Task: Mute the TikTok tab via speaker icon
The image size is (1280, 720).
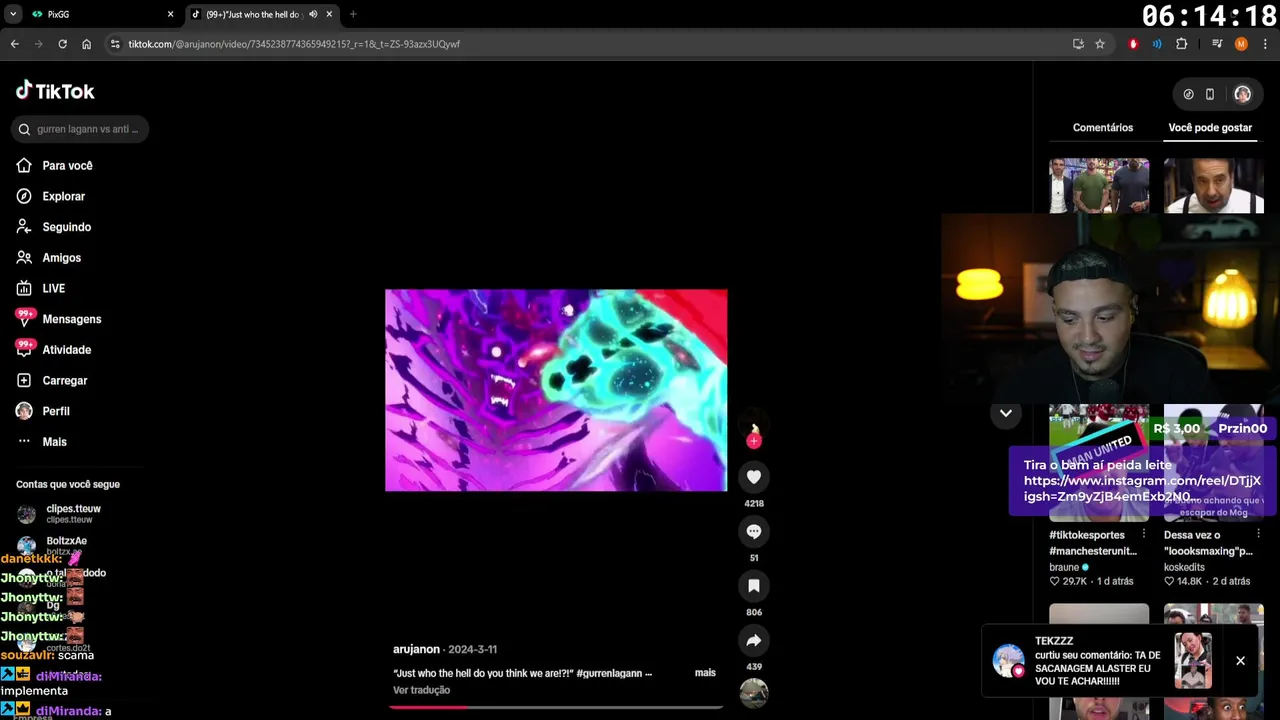Action: pos(313,14)
